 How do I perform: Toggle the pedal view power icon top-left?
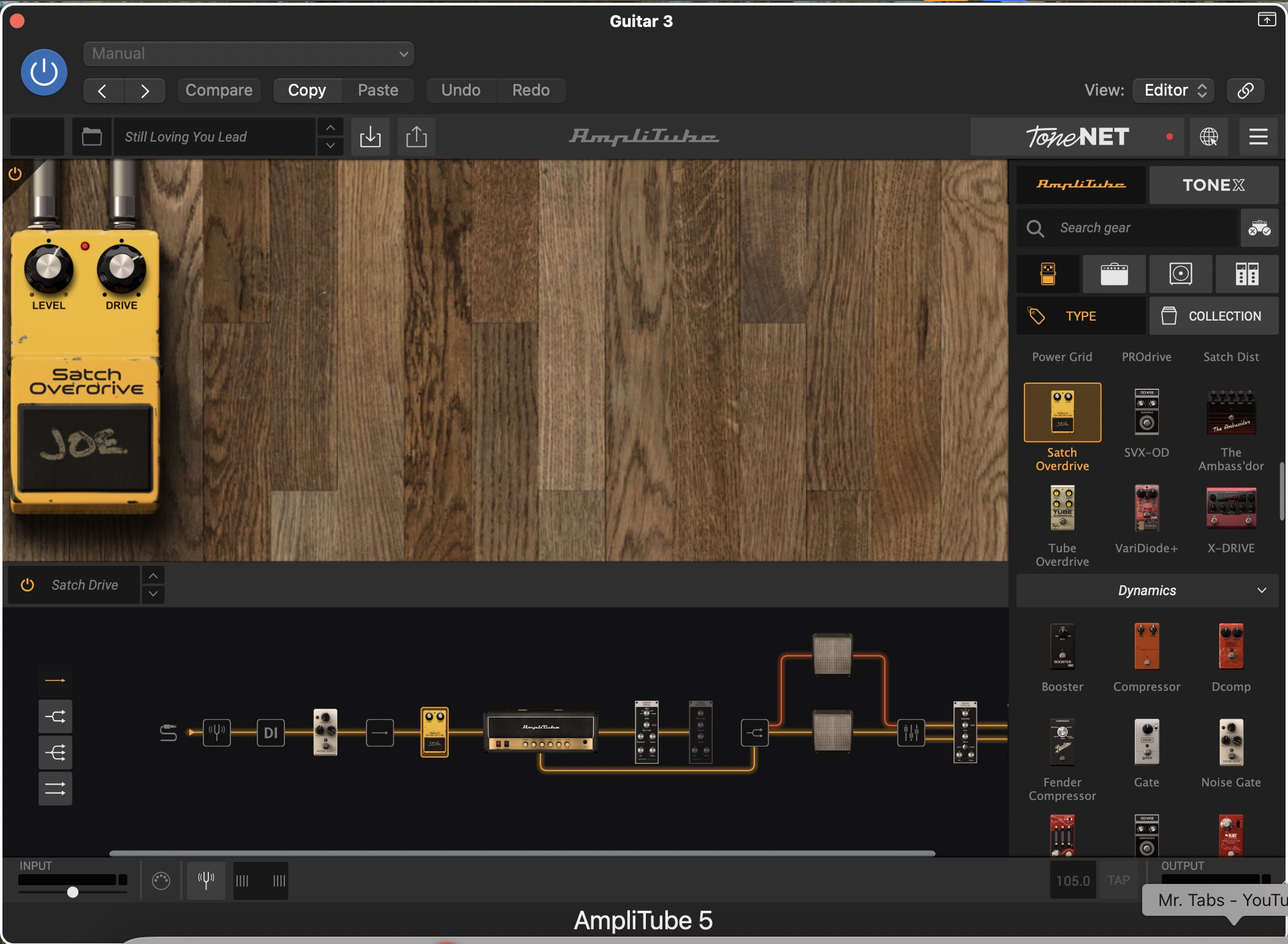pos(15,174)
